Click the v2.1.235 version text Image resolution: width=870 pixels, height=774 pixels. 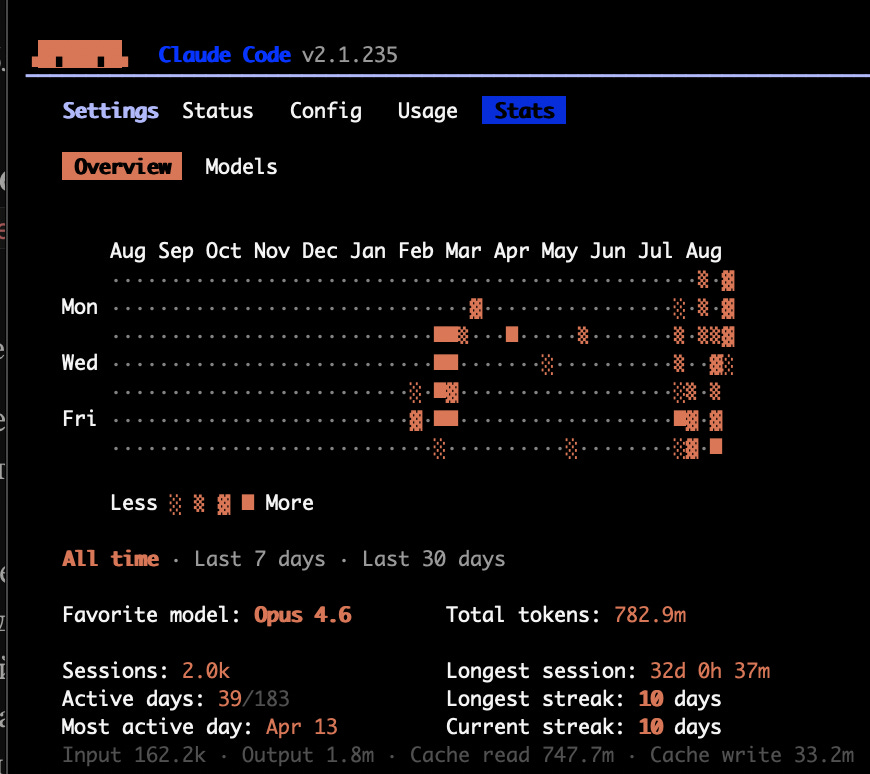pyautogui.click(x=350, y=54)
